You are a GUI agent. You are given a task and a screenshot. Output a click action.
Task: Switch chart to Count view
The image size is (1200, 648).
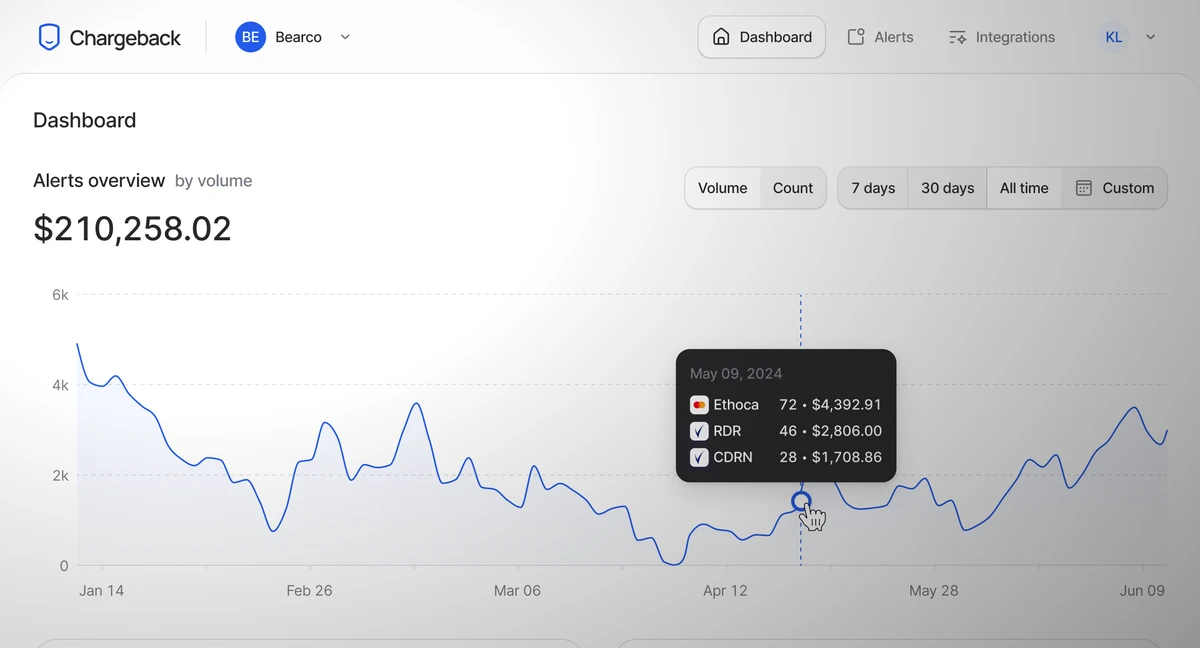click(x=793, y=188)
